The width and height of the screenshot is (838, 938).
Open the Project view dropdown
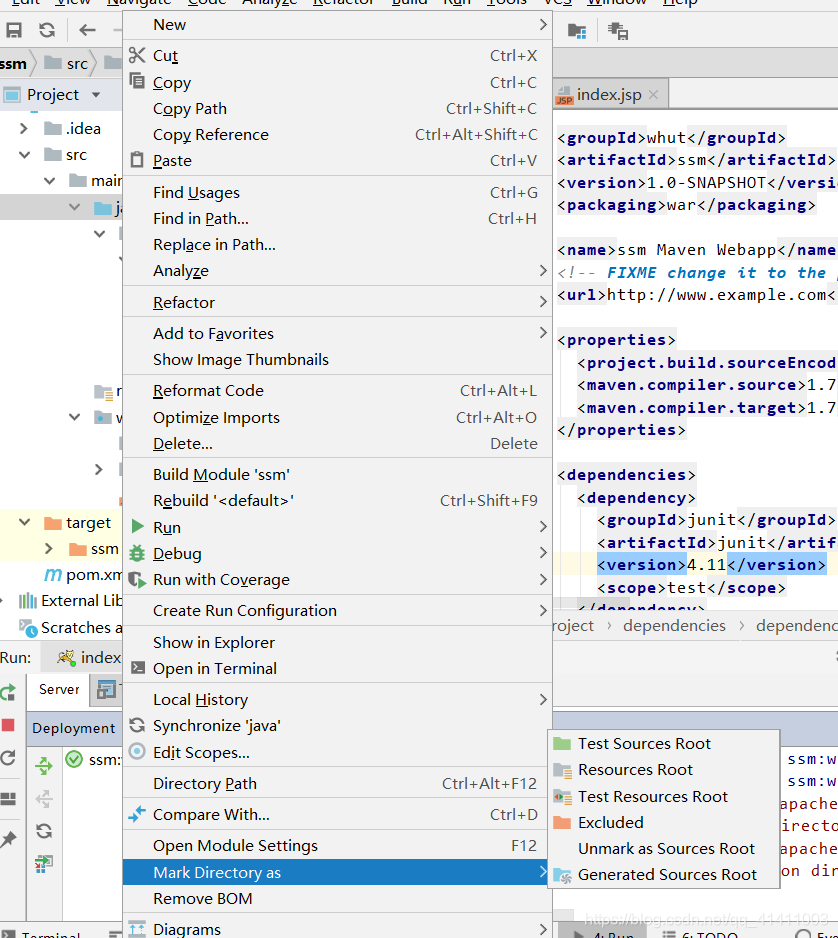tap(96, 95)
